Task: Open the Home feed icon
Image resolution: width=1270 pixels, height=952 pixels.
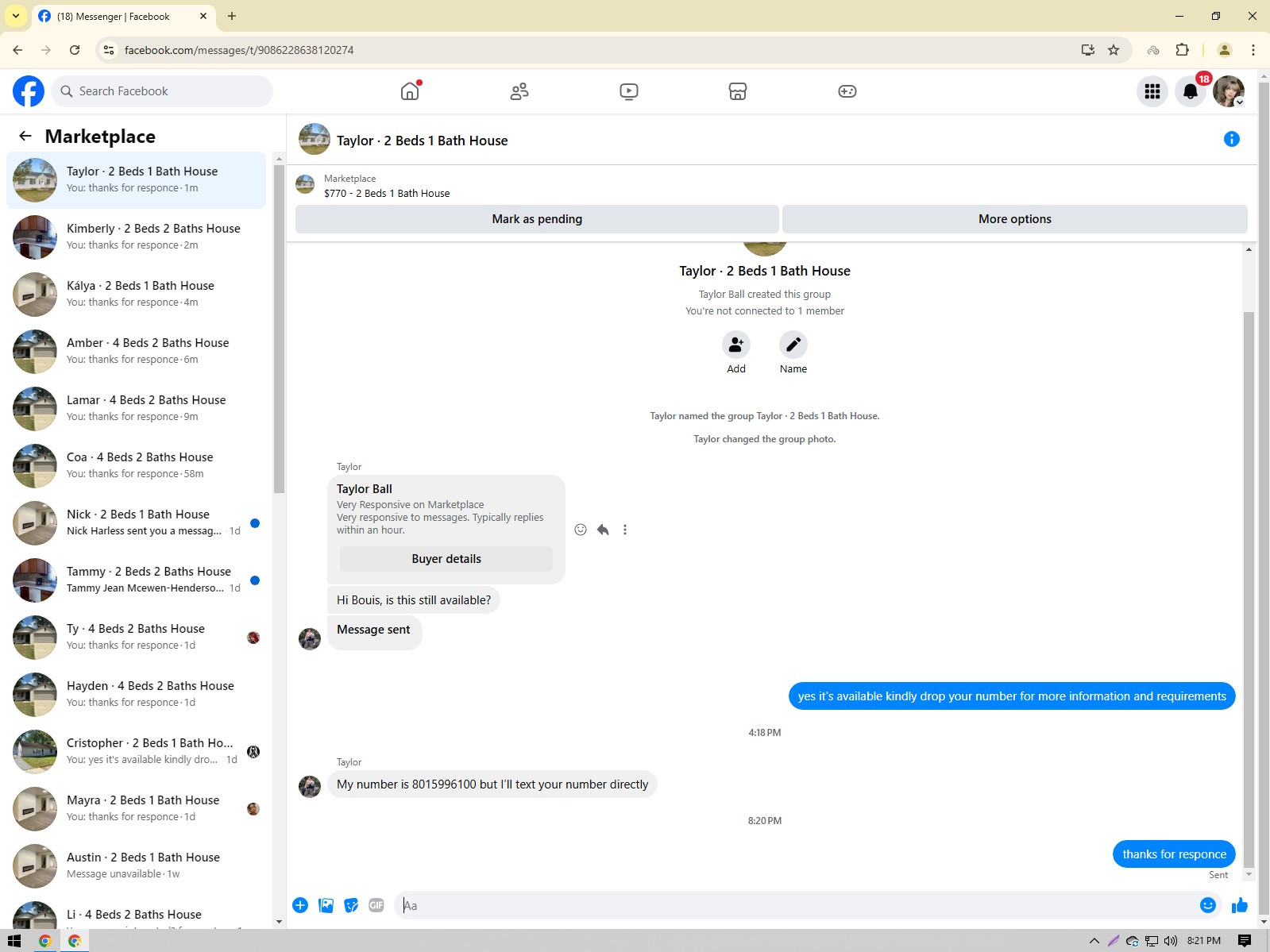Action: pyautogui.click(x=410, y=91)
